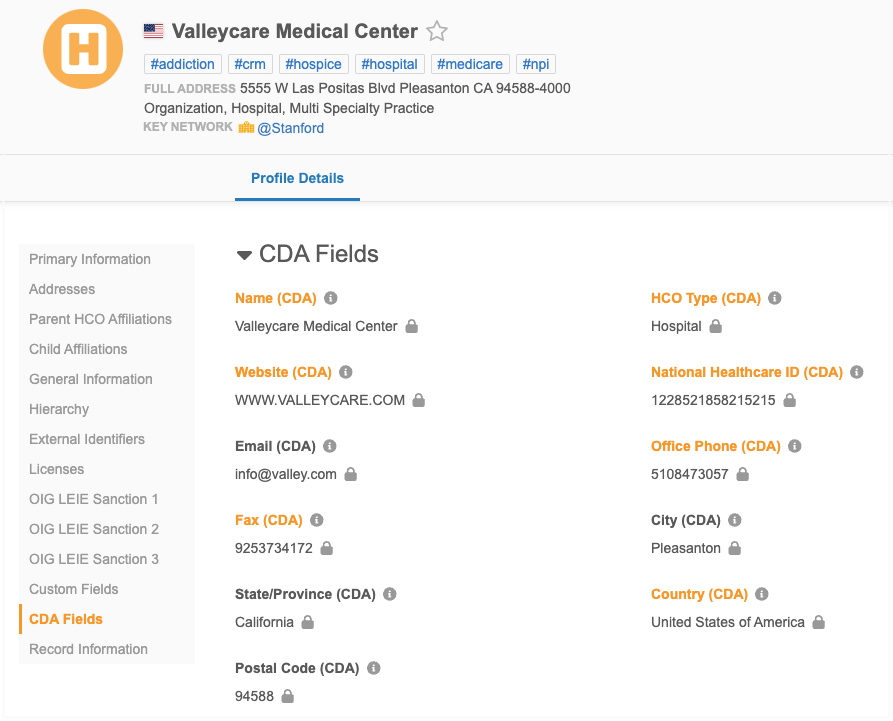Click info icon beside Name (CDA)
The image size is (893, 721).
pyautogui.click(x=331, y=298)
